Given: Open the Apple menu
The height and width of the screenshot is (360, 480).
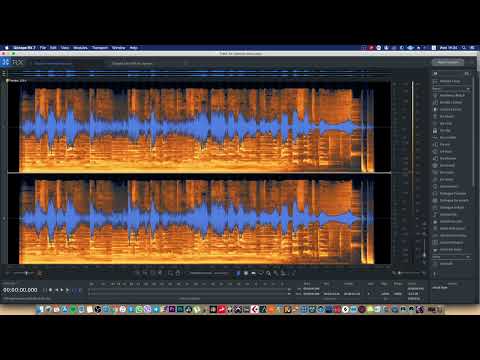Looking at the screenshot, I should coord(6,48).
